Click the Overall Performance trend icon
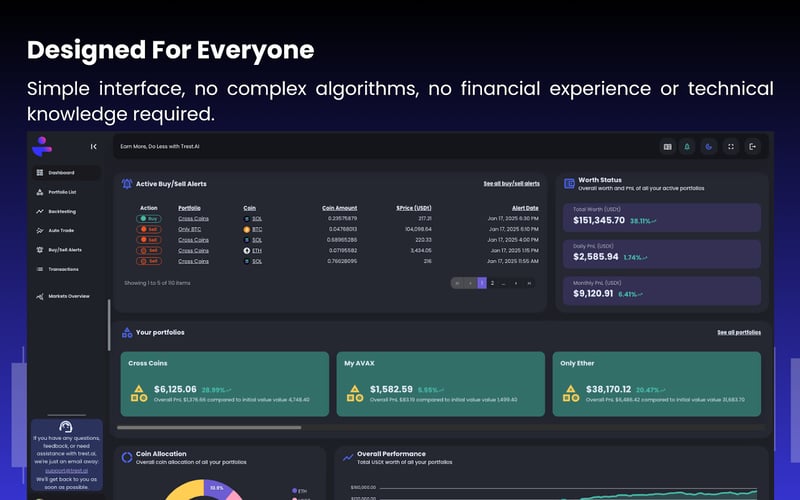Screen dimensions: 800x500 pos(348,458)
